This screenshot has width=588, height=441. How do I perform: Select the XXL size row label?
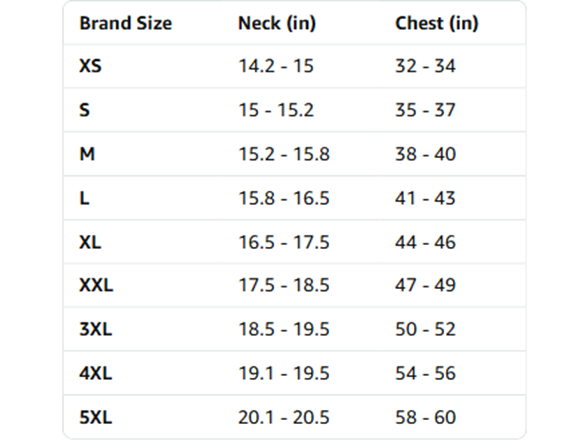[x=96, y=285]
